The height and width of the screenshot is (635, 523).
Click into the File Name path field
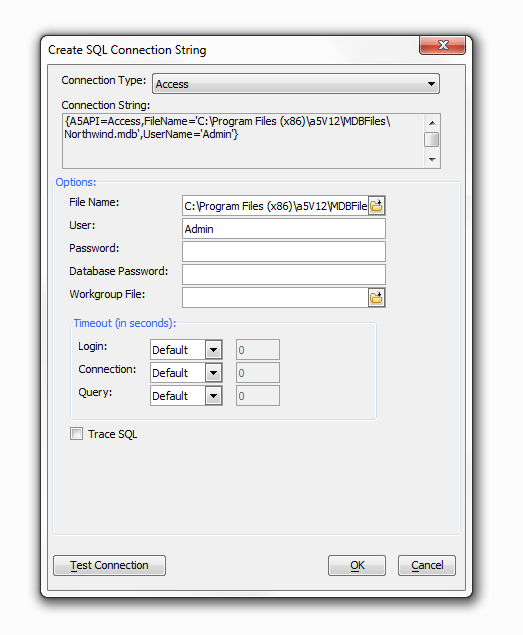click(x=275, y=206)
